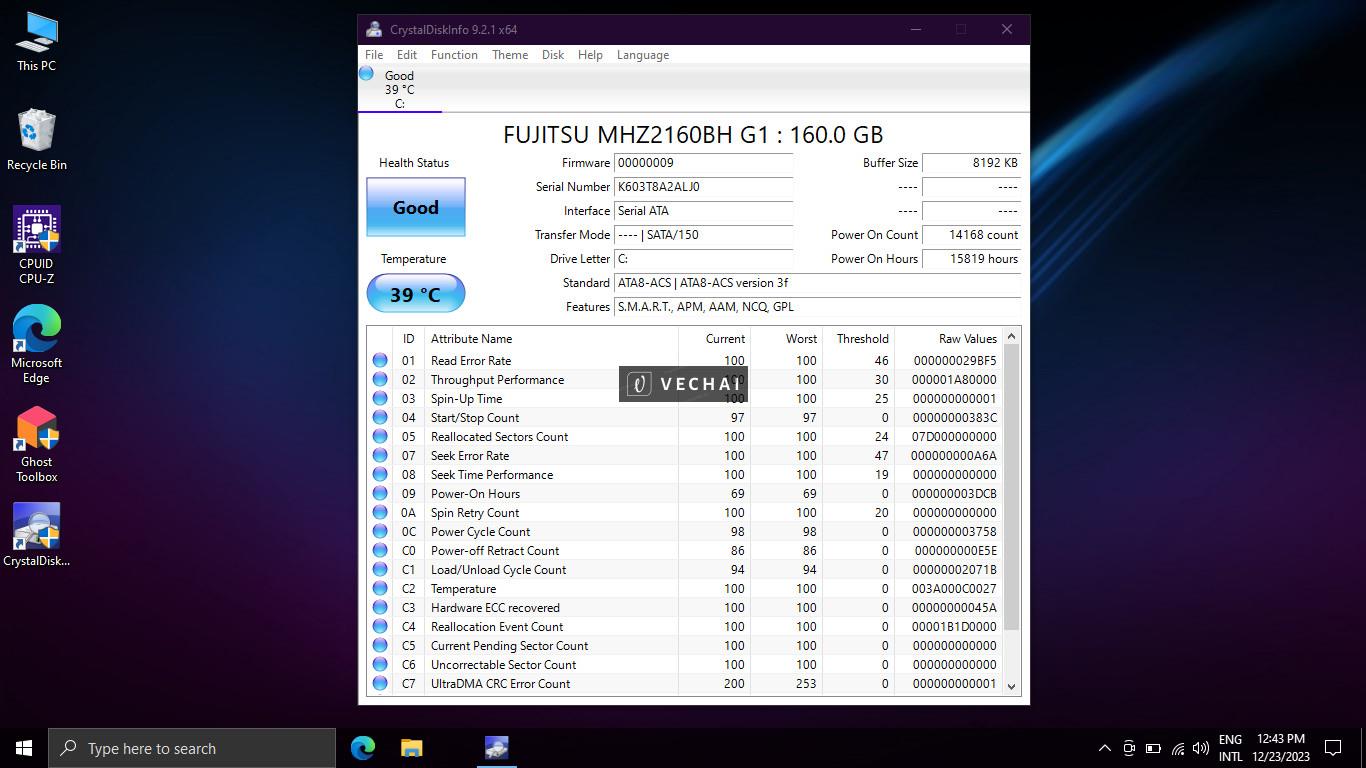Image resolution: width=1366 pixels, height=768 pixels.
Task: Sort by the Attribute Name column header
Action: point(551,339)
